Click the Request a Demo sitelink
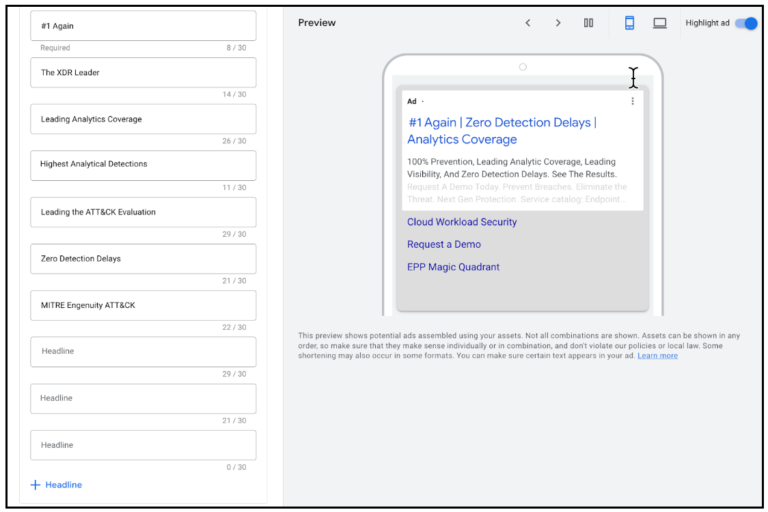 [444, 244]
